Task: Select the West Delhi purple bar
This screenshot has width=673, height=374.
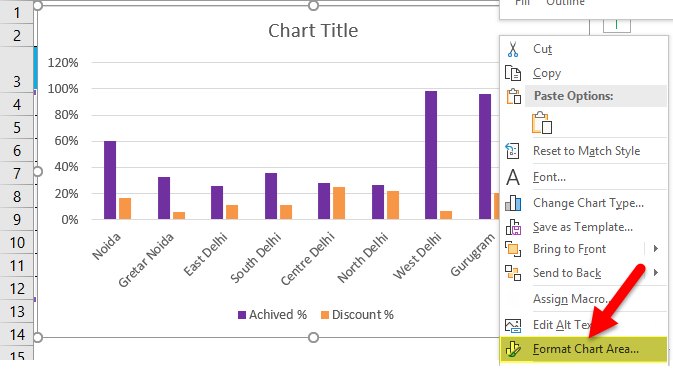Action: tap(431, 155)
